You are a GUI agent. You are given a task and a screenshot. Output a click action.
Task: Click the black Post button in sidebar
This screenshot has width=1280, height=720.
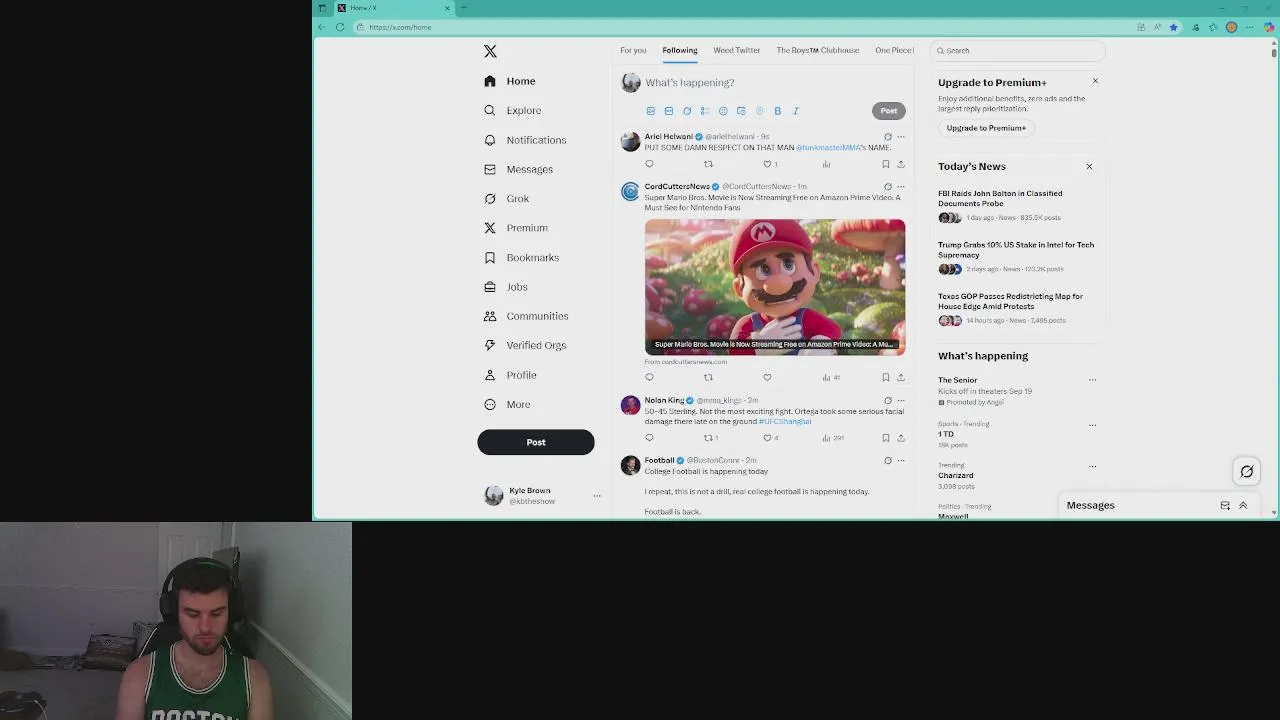tap(536, 442)
